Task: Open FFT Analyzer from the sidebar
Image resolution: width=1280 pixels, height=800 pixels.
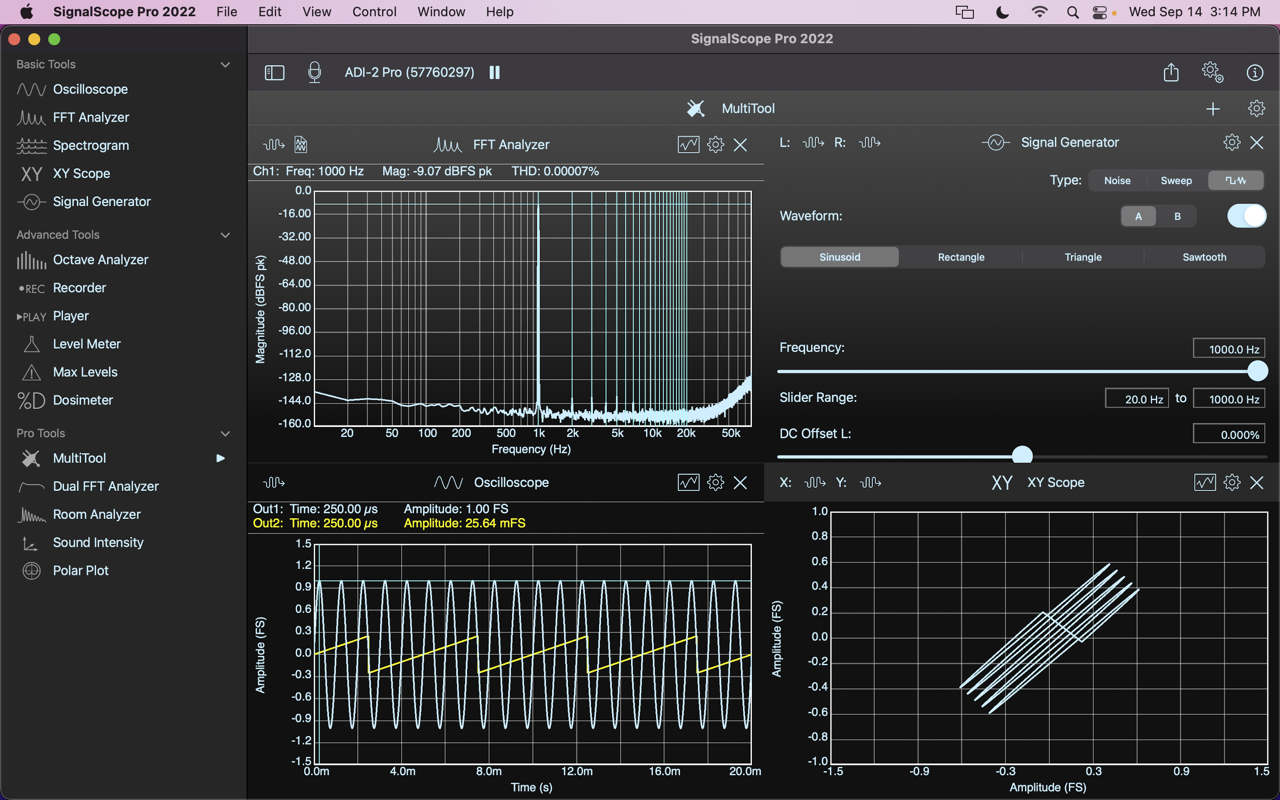Action: [x=90, y=117]
